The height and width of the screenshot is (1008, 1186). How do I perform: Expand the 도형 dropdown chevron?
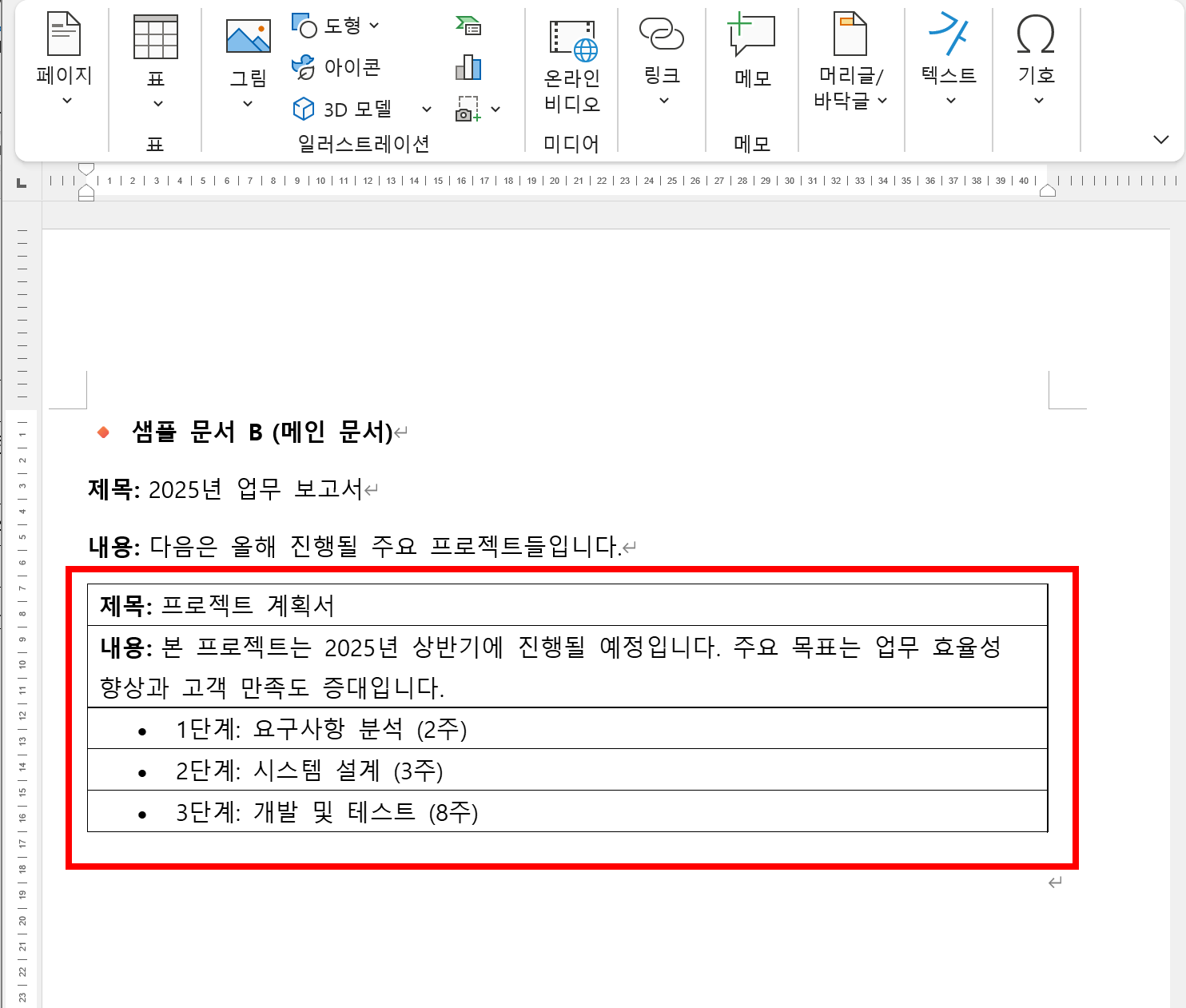374,26
